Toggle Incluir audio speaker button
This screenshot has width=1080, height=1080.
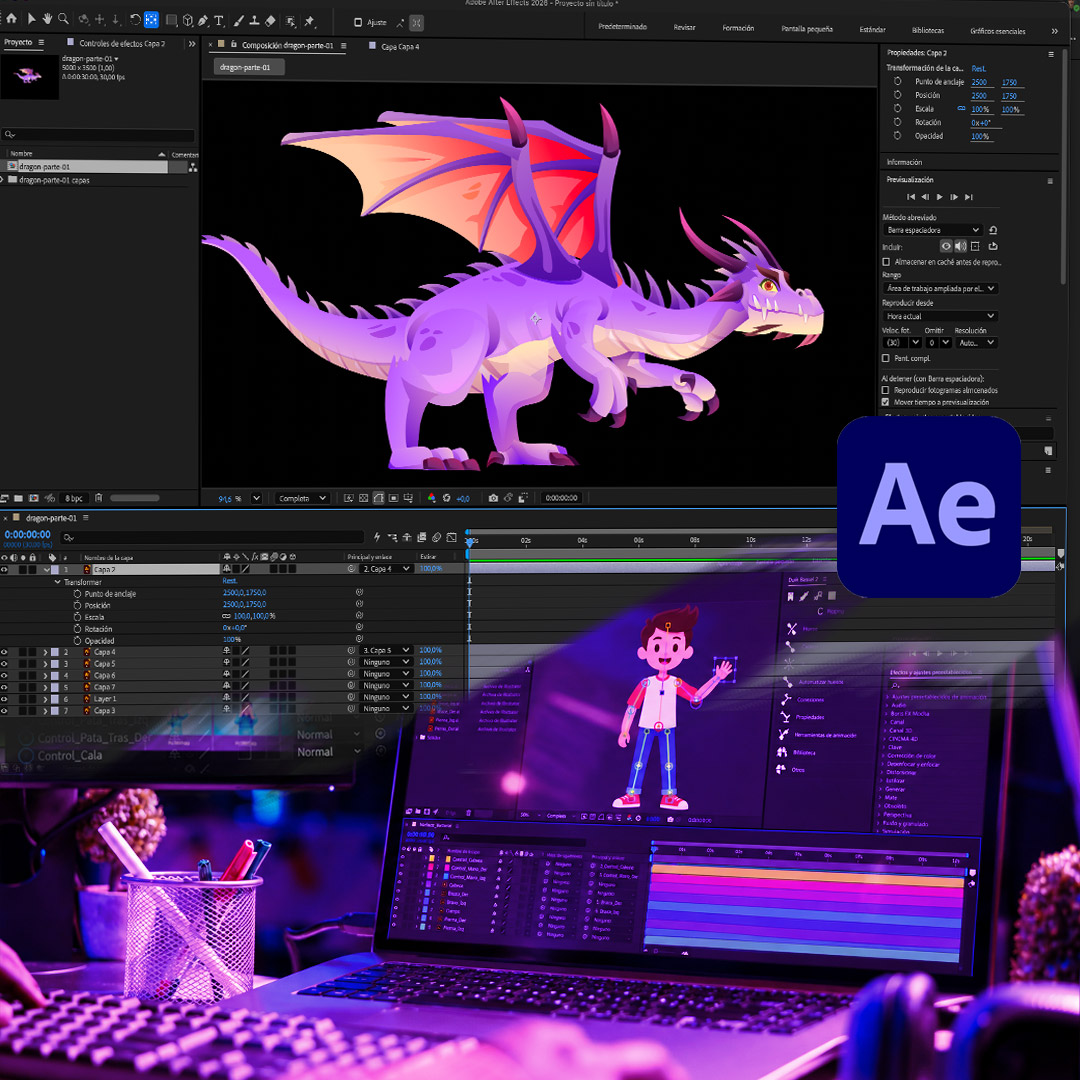pyautogui.click(x=960, y=246)
